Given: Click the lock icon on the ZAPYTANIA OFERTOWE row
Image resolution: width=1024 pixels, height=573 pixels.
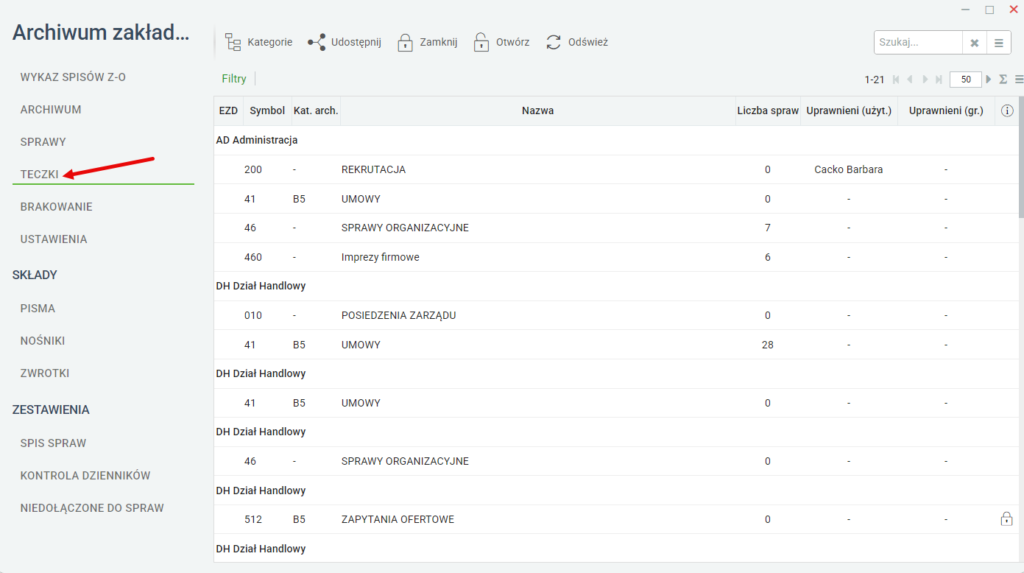Looking at the screenshot, I should pos(1006,519).
